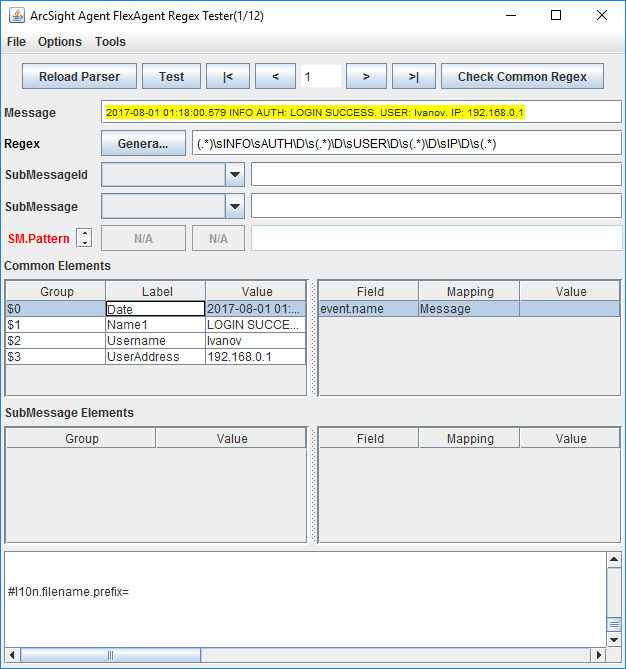Click the 2017-08-01 value cell
Viewport: 626px width, 669px height.
[255, 308]
